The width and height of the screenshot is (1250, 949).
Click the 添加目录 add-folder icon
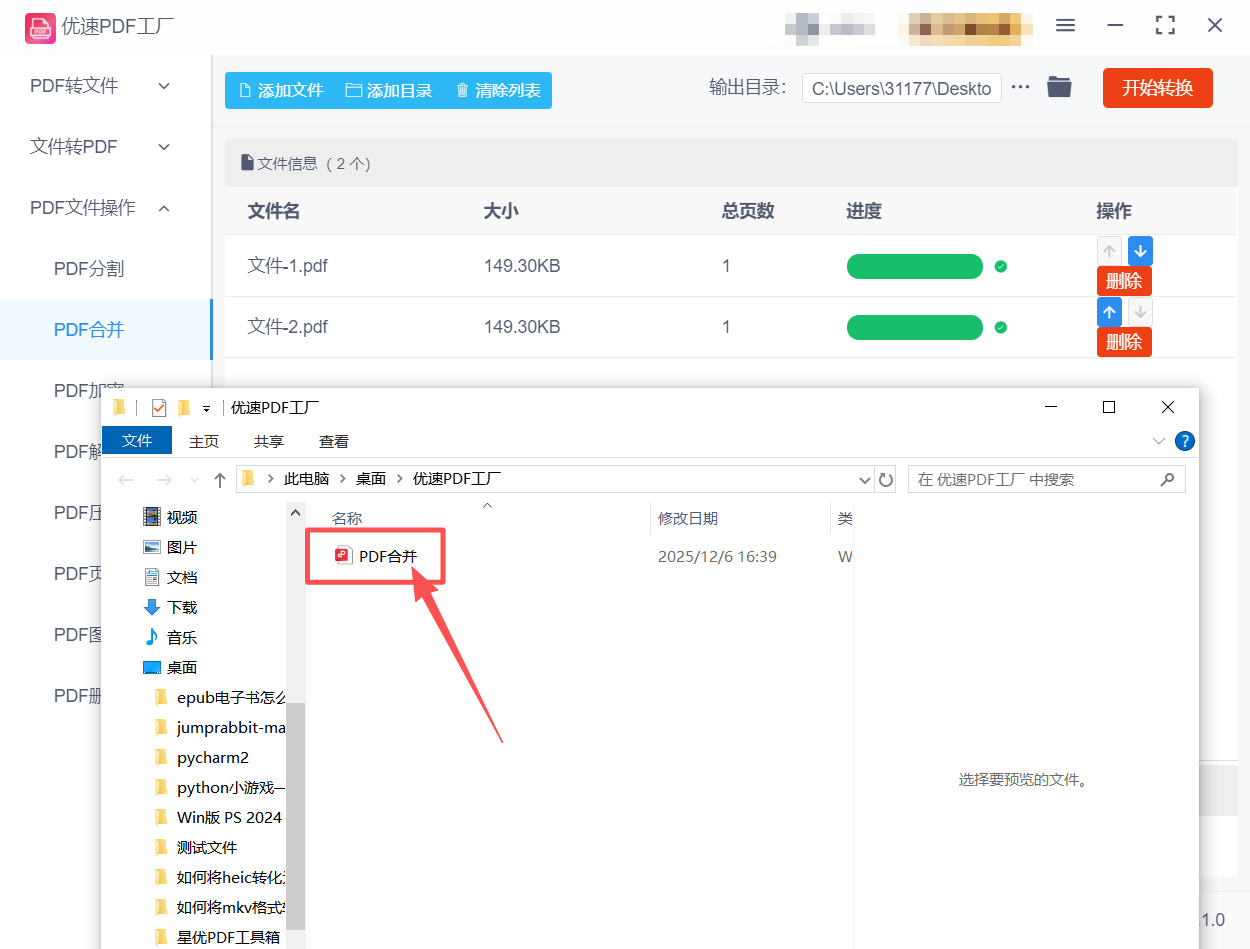pyautogui.click(x=352, y=89)
